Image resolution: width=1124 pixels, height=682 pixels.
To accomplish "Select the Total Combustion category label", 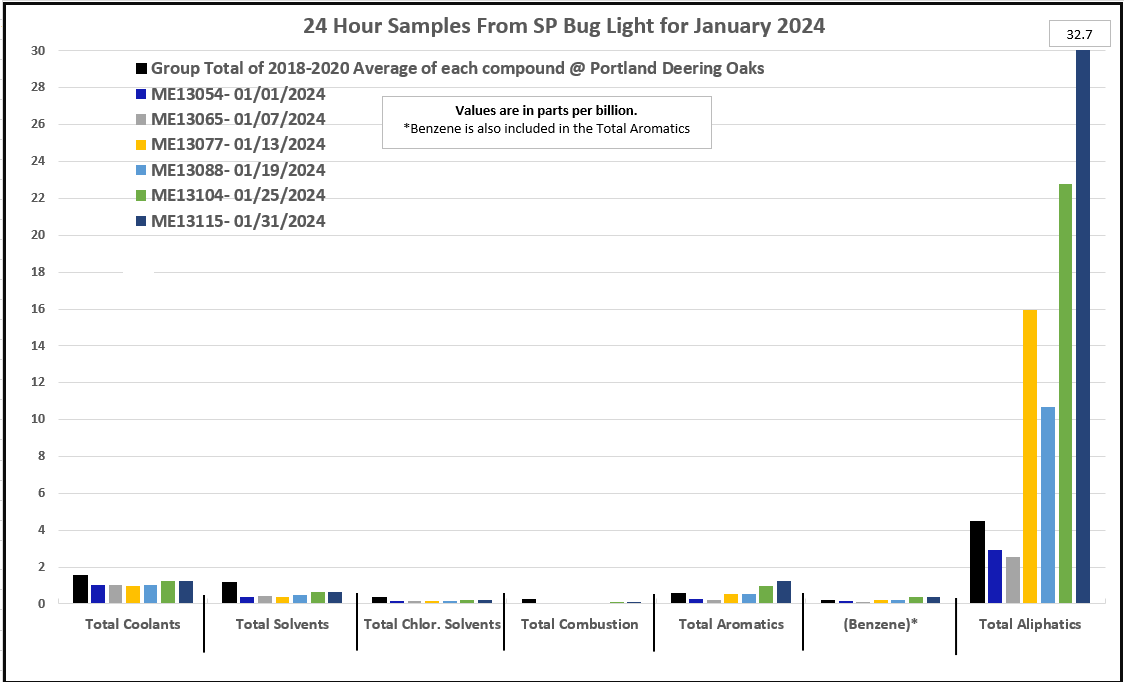I will 579,624.
